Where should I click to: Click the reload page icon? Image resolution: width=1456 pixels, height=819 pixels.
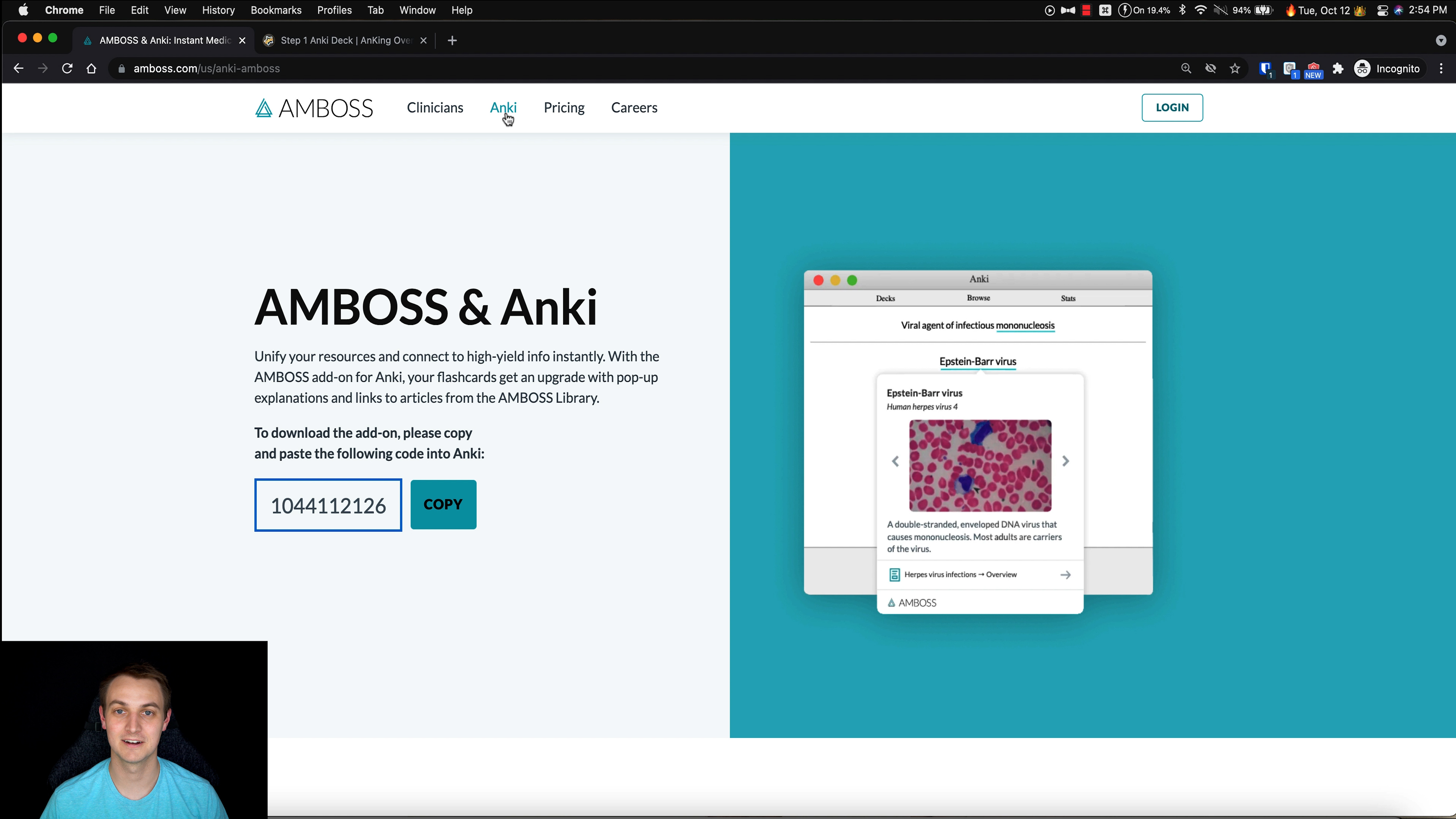click(x=67, y=68)
